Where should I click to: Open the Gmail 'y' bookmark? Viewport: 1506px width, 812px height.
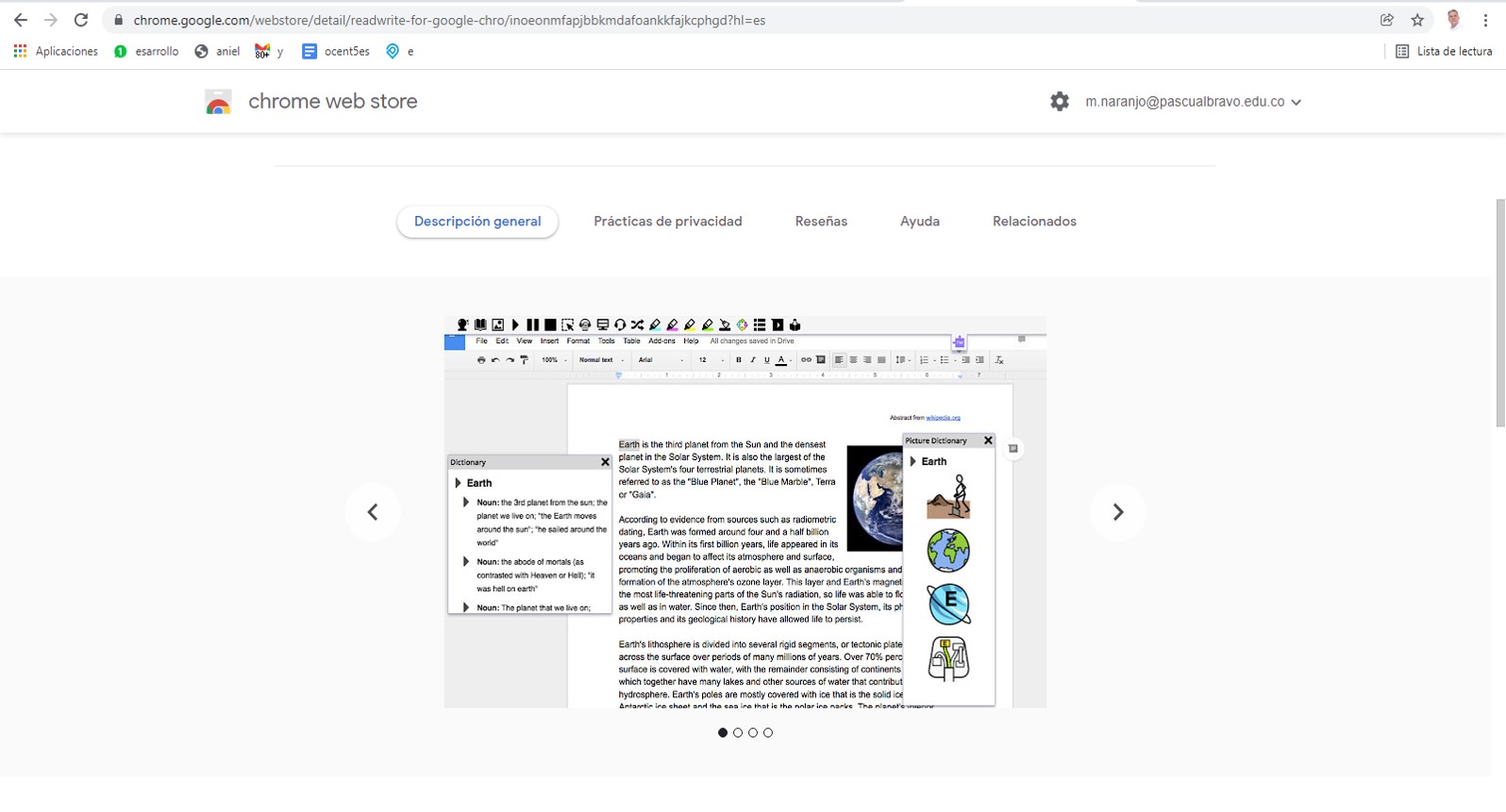(269, 51)
